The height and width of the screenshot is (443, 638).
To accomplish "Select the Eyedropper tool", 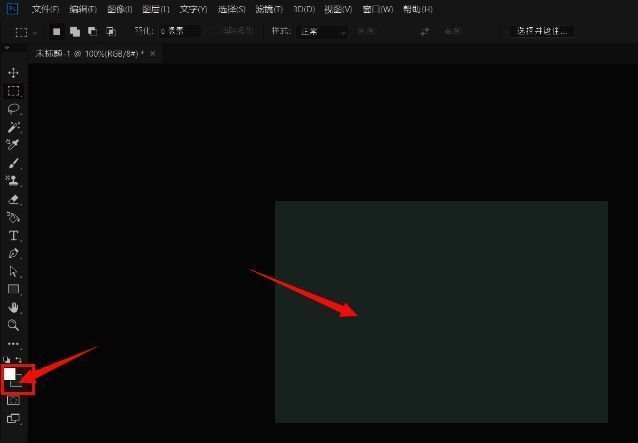I will [13, 144].
